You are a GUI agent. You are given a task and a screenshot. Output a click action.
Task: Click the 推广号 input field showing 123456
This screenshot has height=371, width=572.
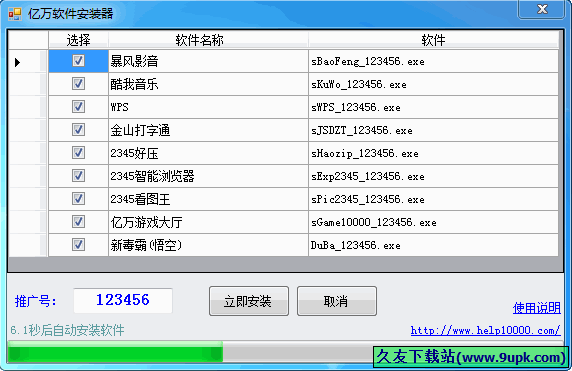123,300
